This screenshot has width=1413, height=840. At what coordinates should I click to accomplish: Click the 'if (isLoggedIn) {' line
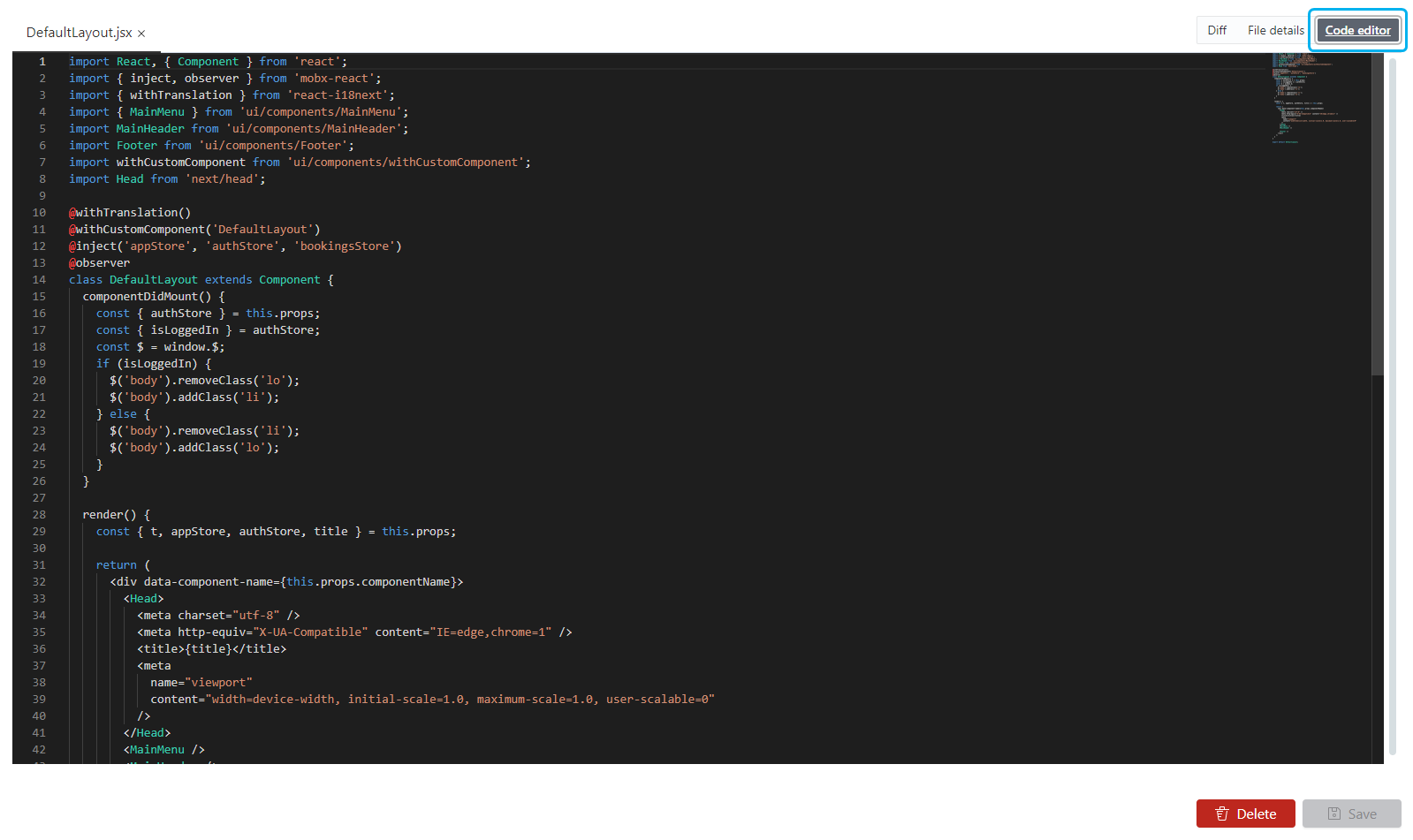154,364
